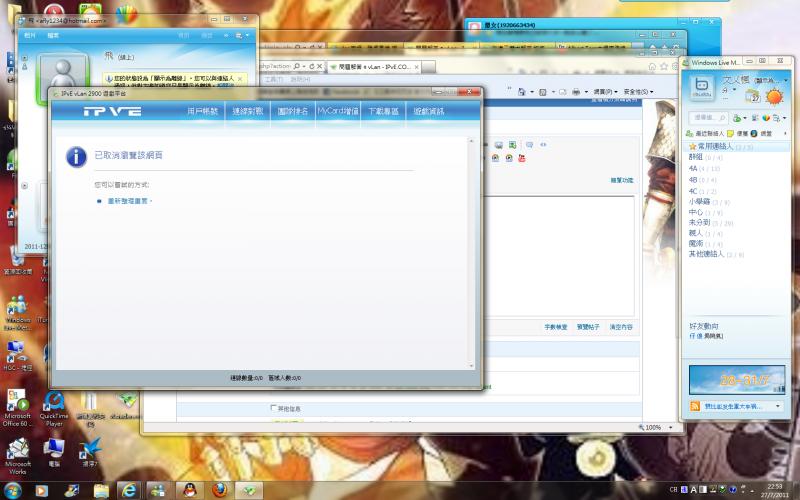Click the favorites star icon in Internet Explorer
Screen dimensions: 800x500
[x=664, y=66]
